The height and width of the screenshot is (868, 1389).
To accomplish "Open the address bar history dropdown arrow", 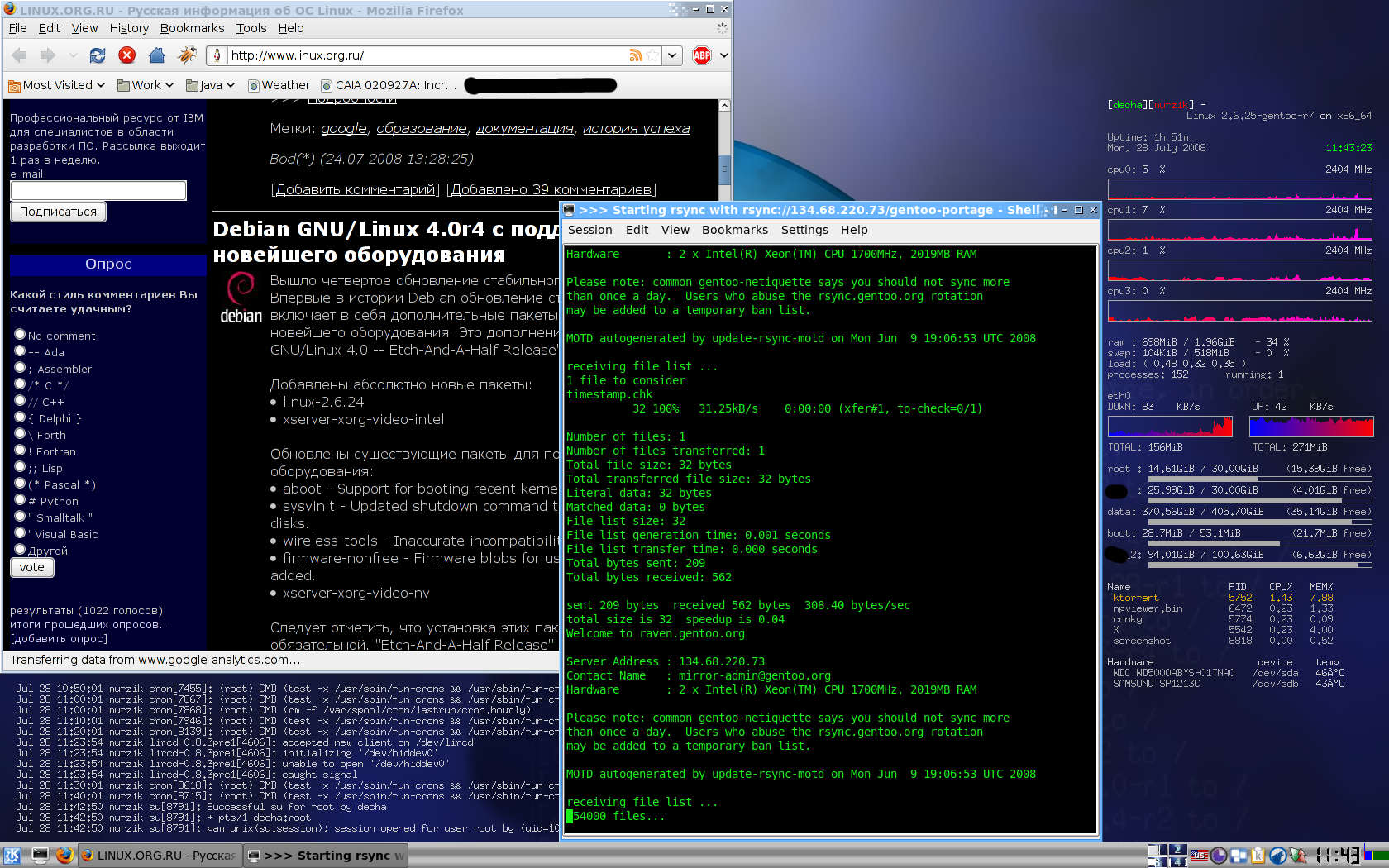I will (673, 55).
